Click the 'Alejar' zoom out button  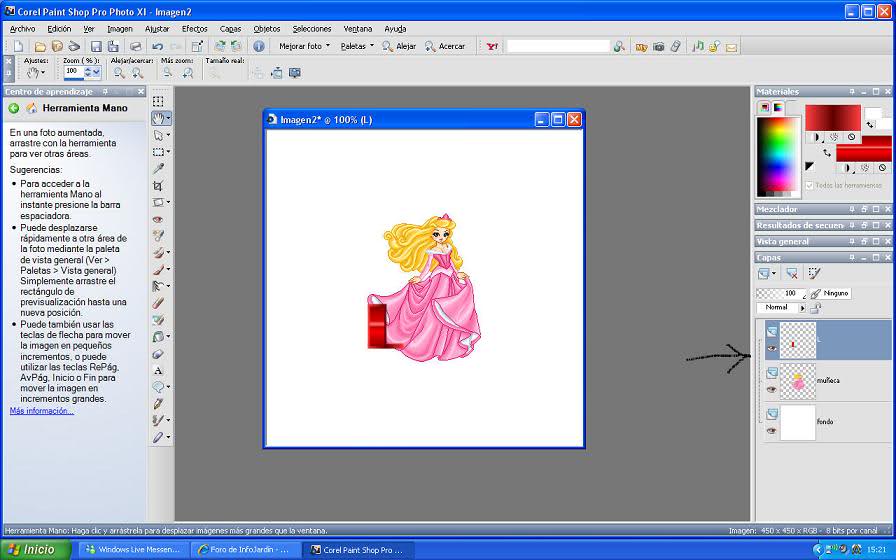click(399, 46)
